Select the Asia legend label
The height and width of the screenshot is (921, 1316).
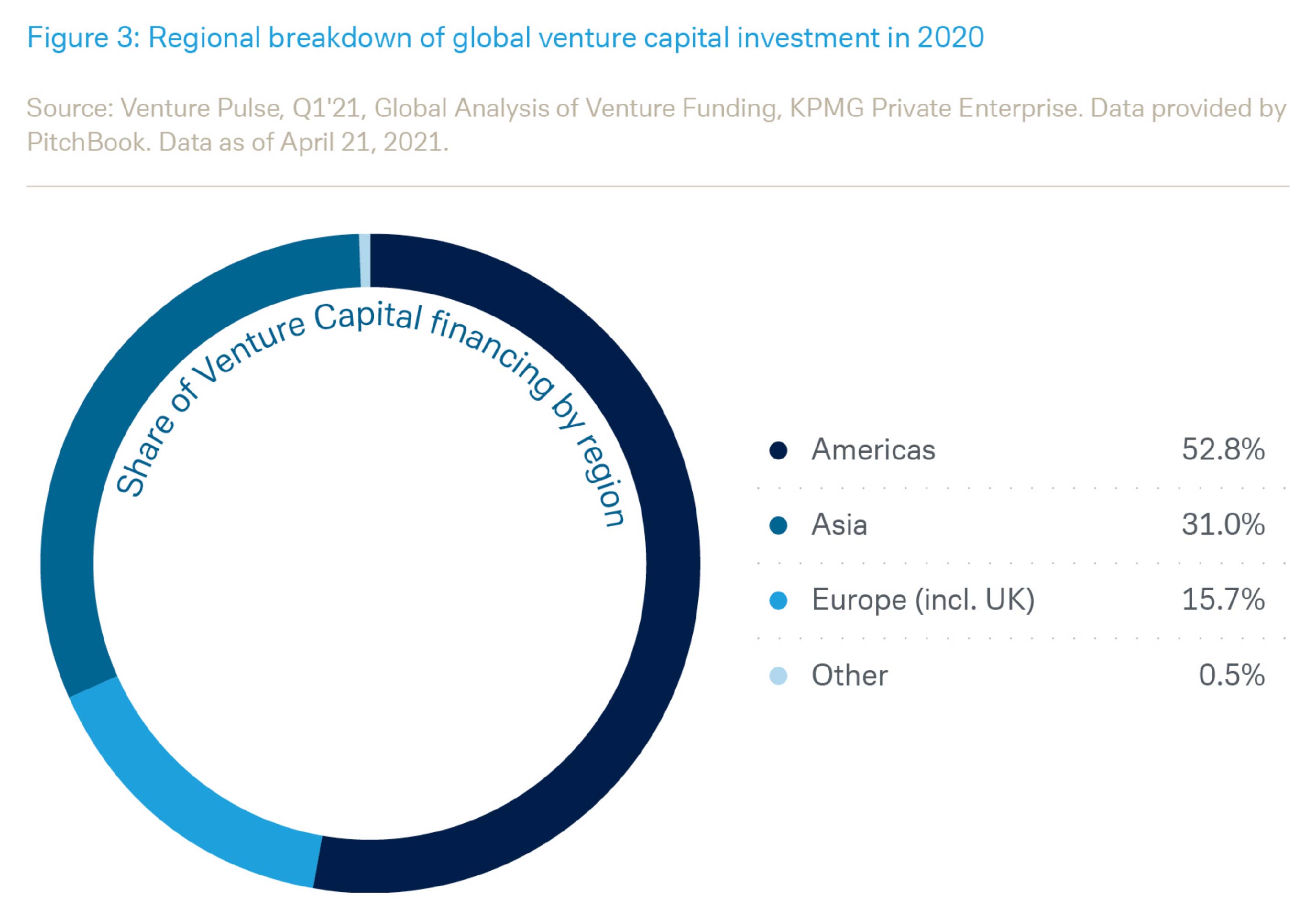839,525
